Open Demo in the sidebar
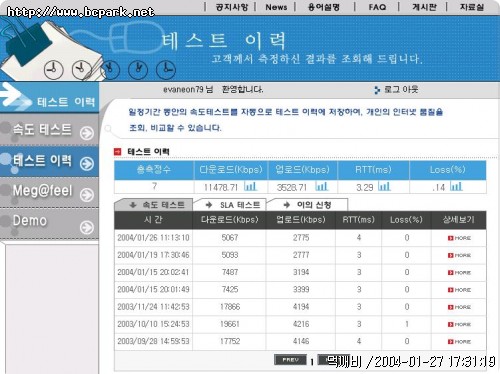This screenshot has width=500, height=374. pos(30,221)
